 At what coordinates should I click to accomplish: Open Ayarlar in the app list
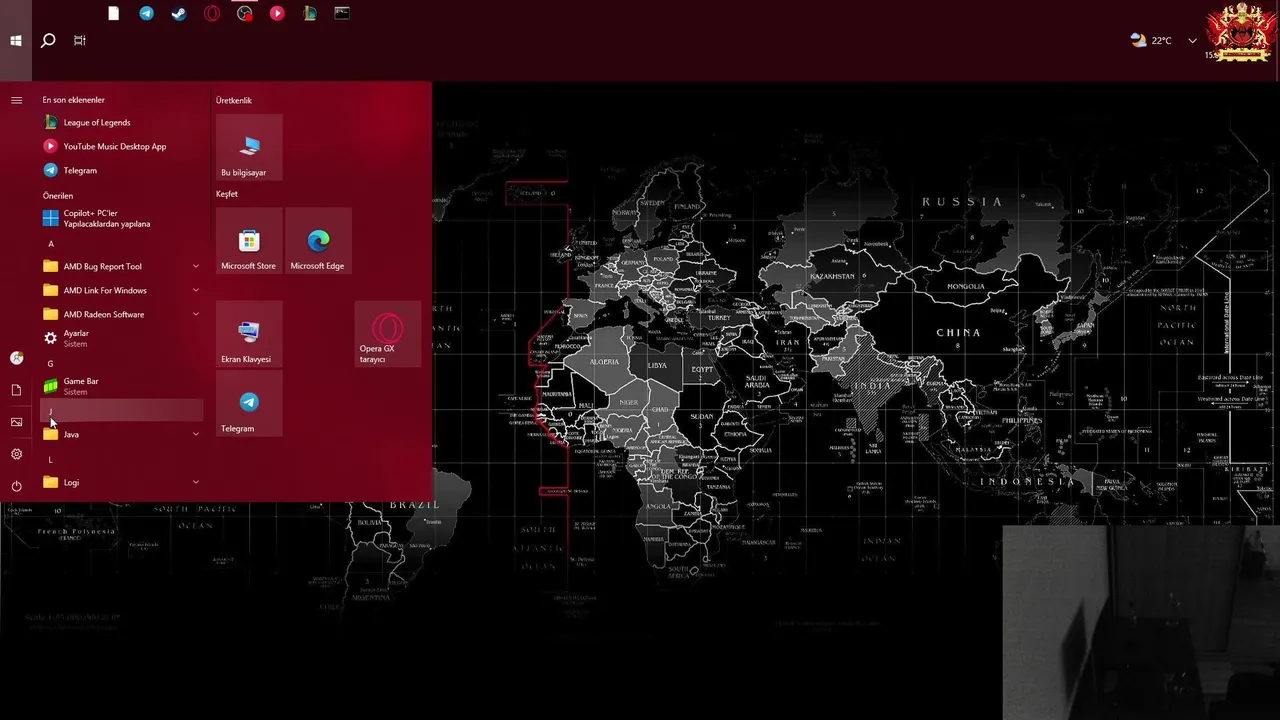[122, 338]
